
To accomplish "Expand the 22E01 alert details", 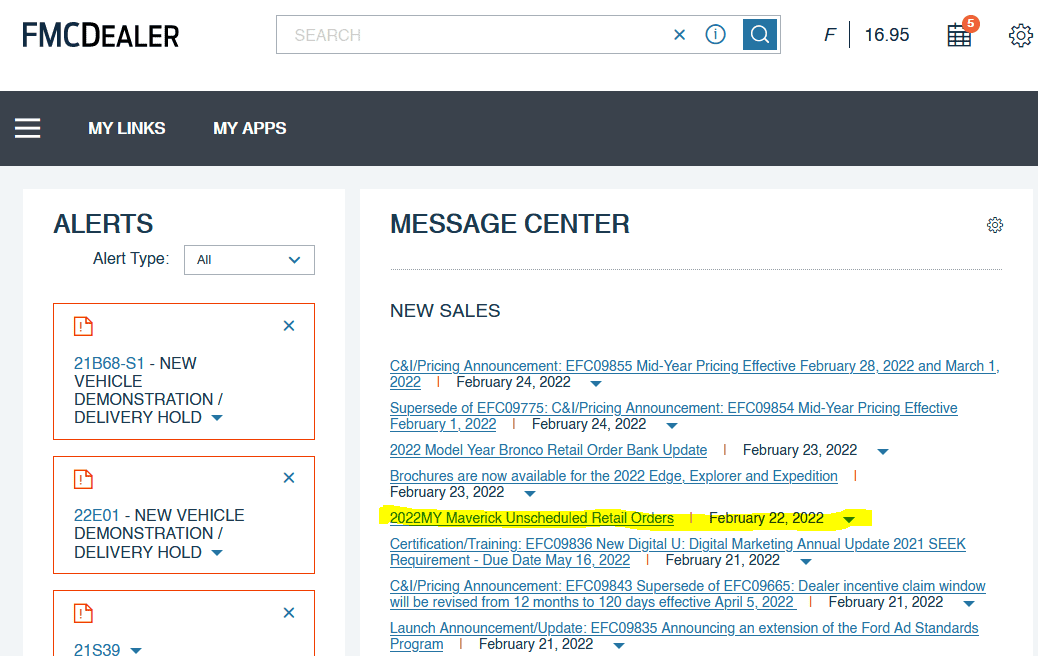I will click(x=217, y=553).
